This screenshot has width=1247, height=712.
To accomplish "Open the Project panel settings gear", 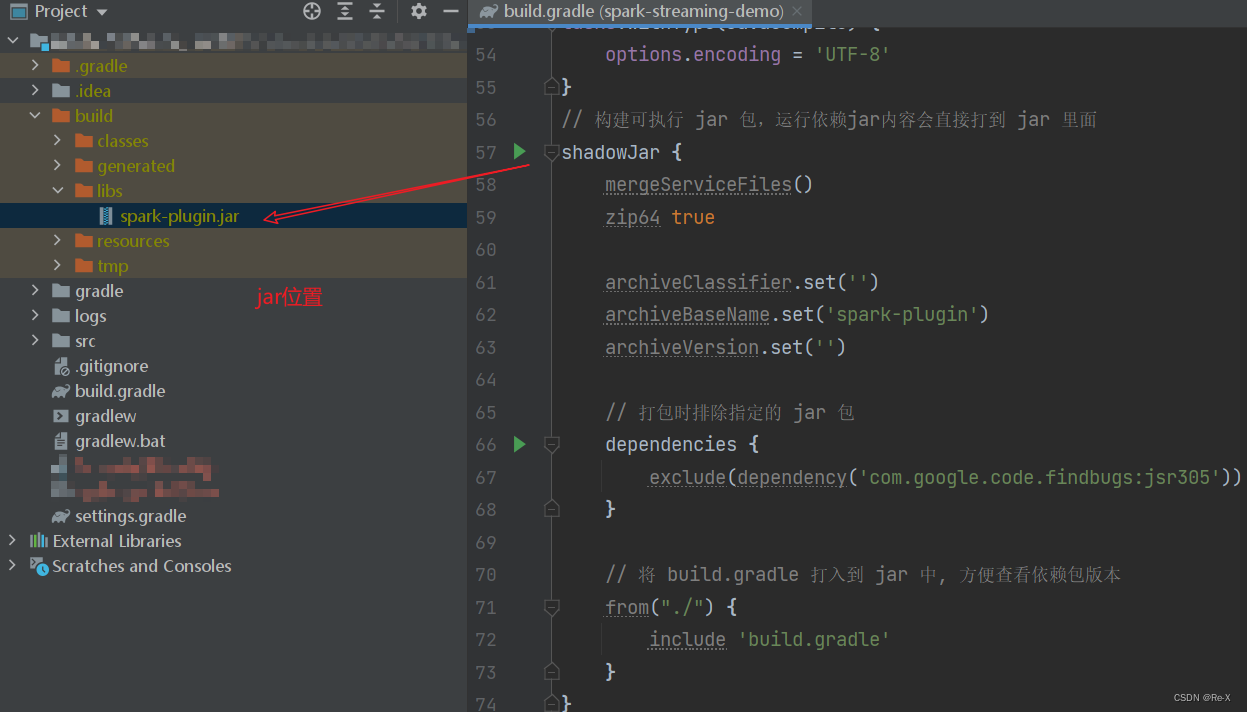I will [x=419, y=11].
